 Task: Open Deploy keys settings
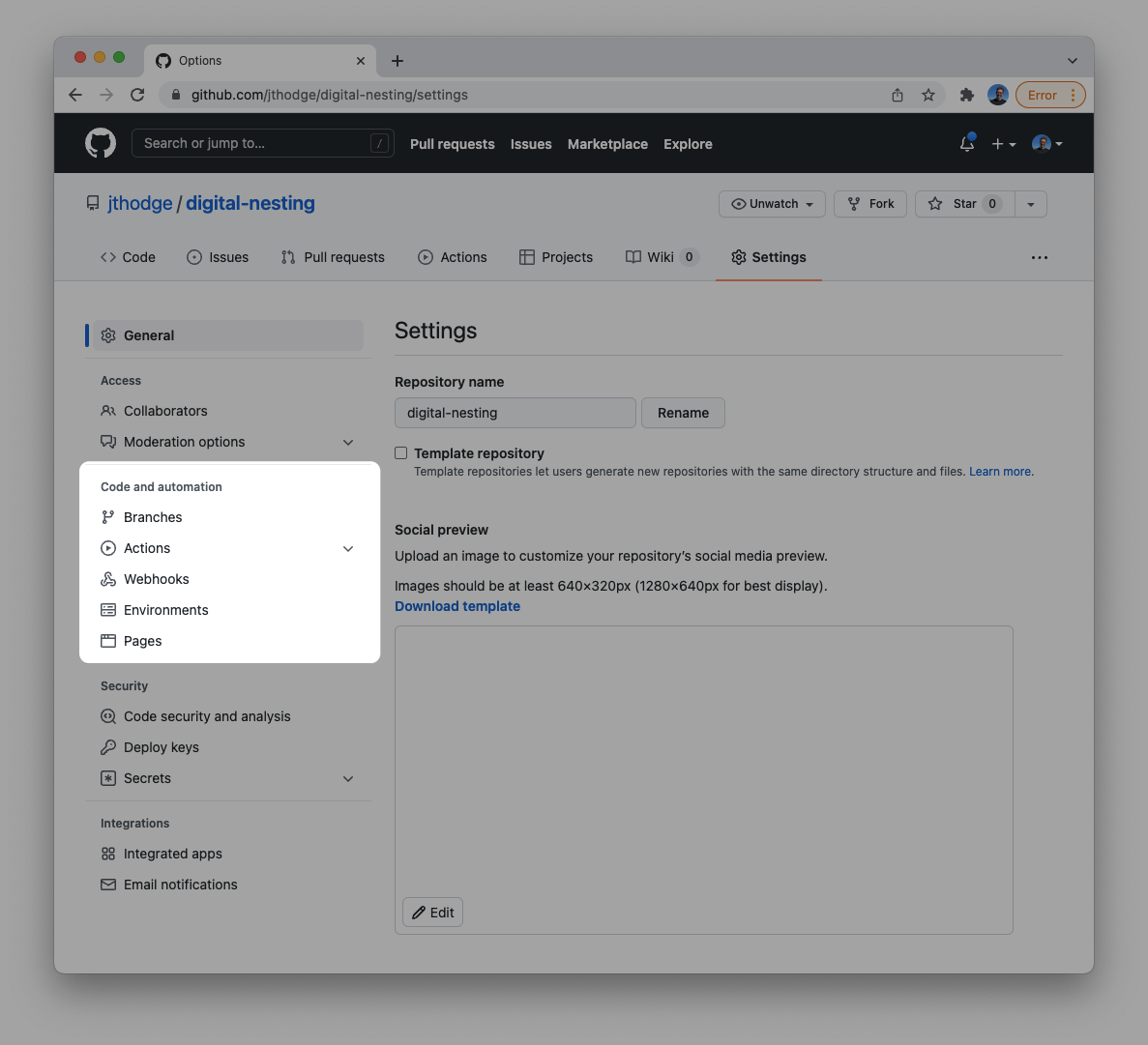228,747
